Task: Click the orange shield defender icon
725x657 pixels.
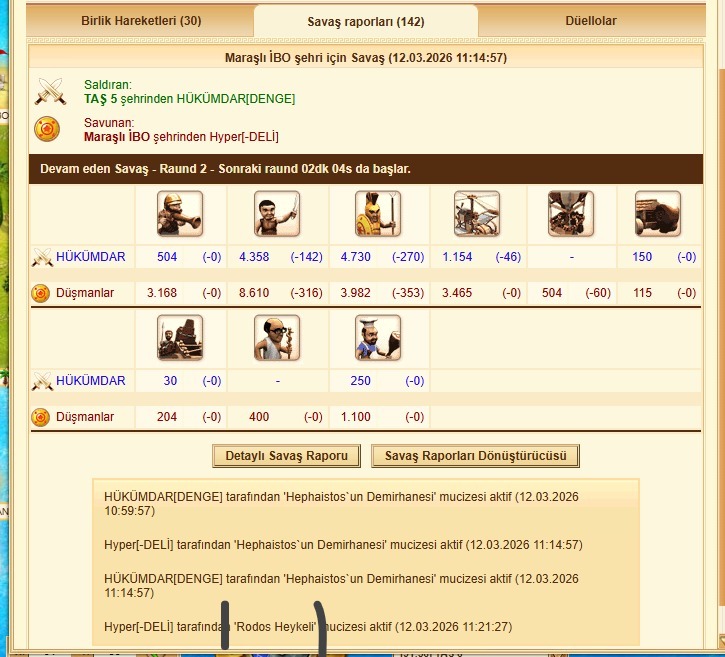Action: [x=47, y=129]
